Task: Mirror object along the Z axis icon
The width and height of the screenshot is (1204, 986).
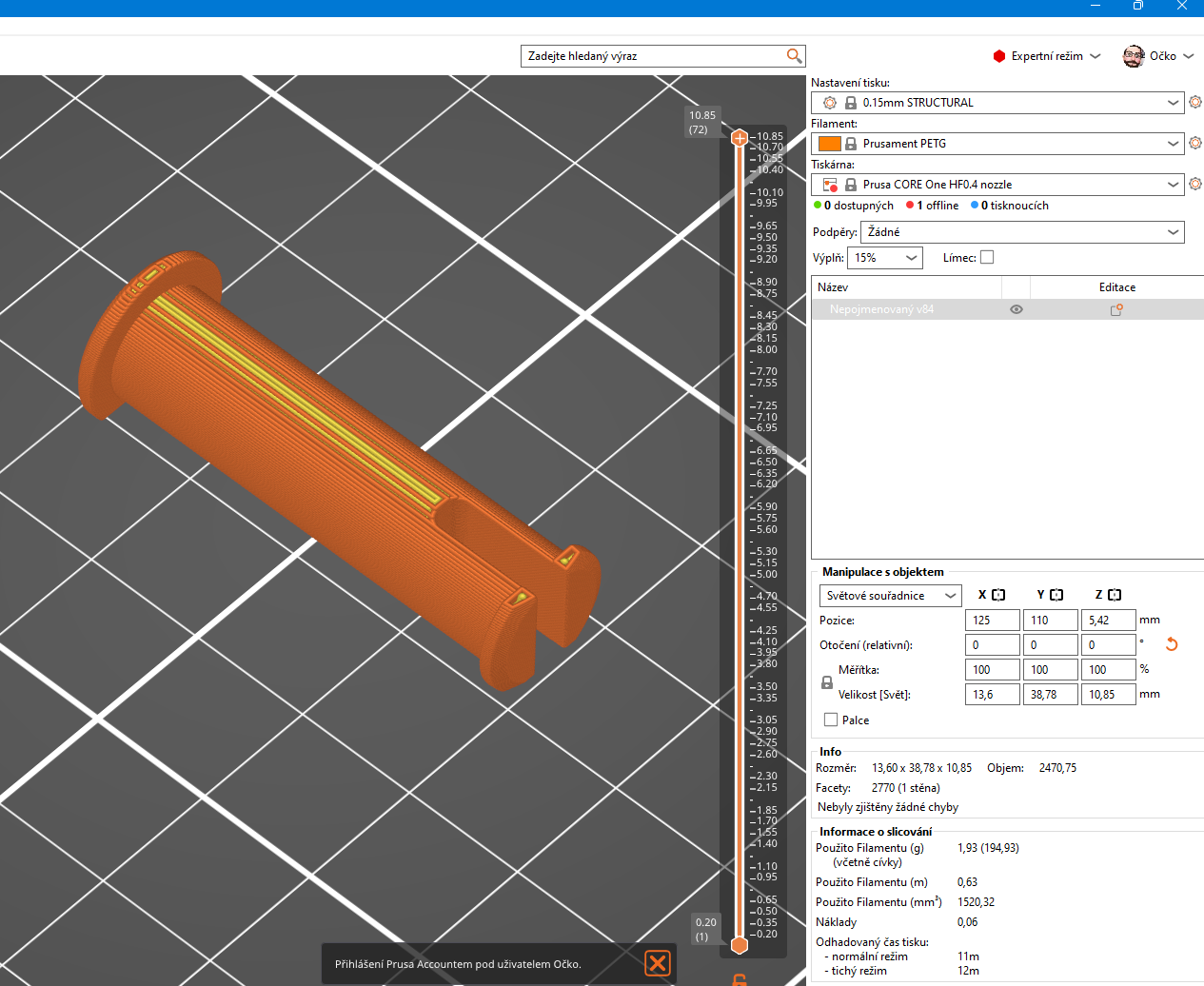Action: 1115,595
